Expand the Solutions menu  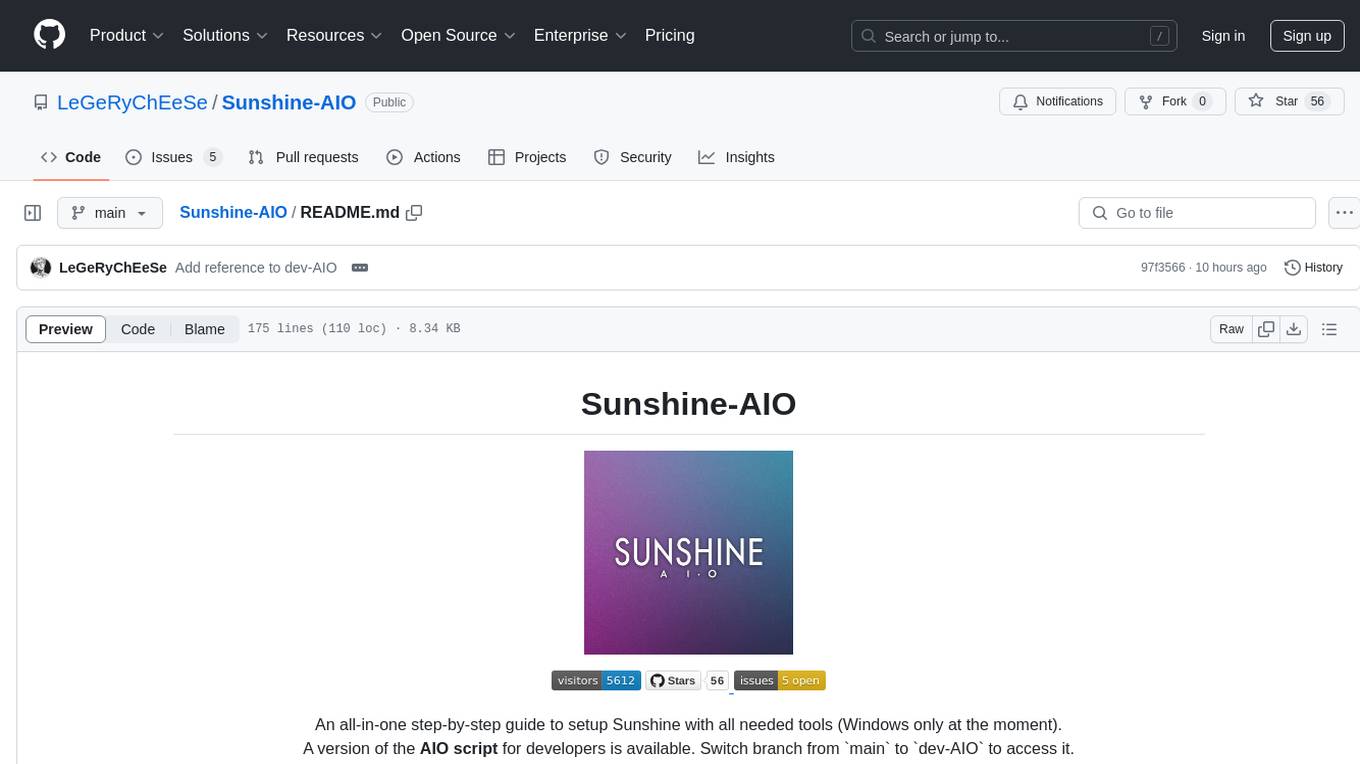pyautogui.click(x=225, y=35)
